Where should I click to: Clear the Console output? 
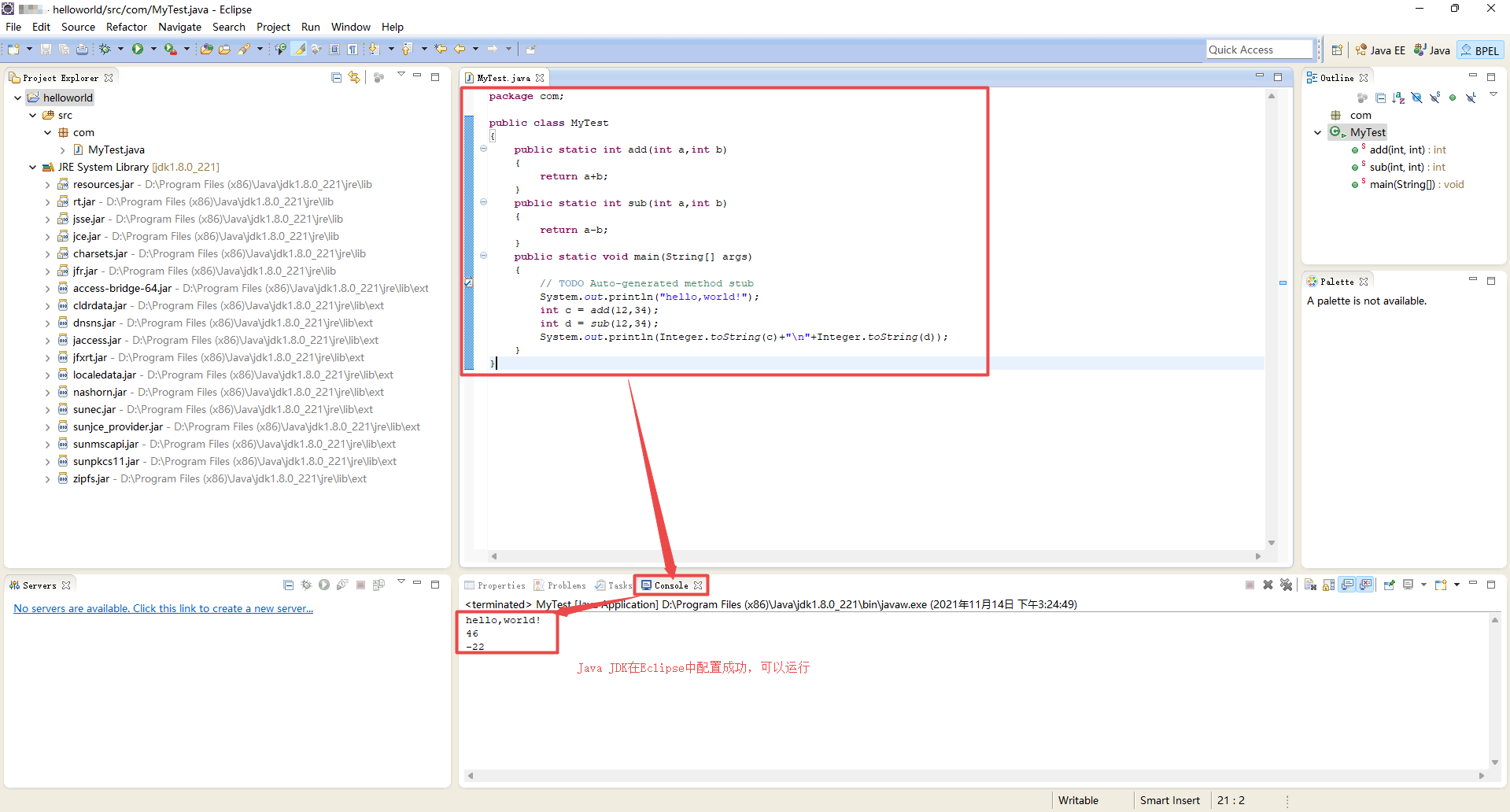pos(1310,585)
